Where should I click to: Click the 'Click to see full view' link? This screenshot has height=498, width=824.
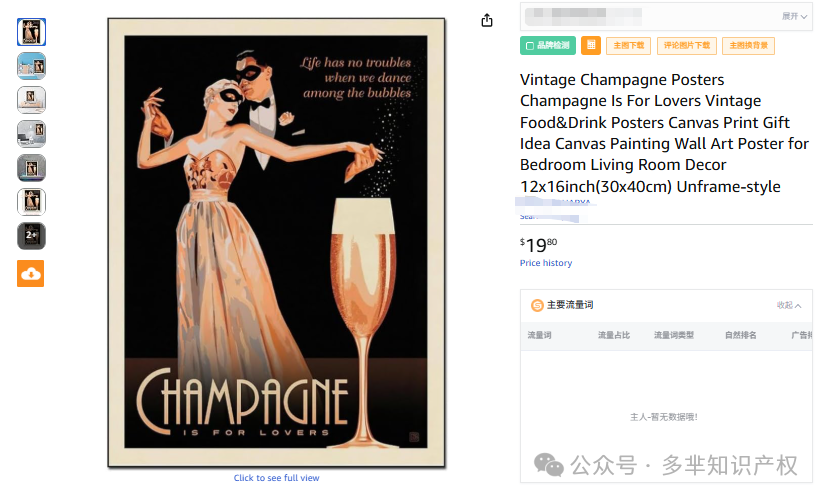276,478
